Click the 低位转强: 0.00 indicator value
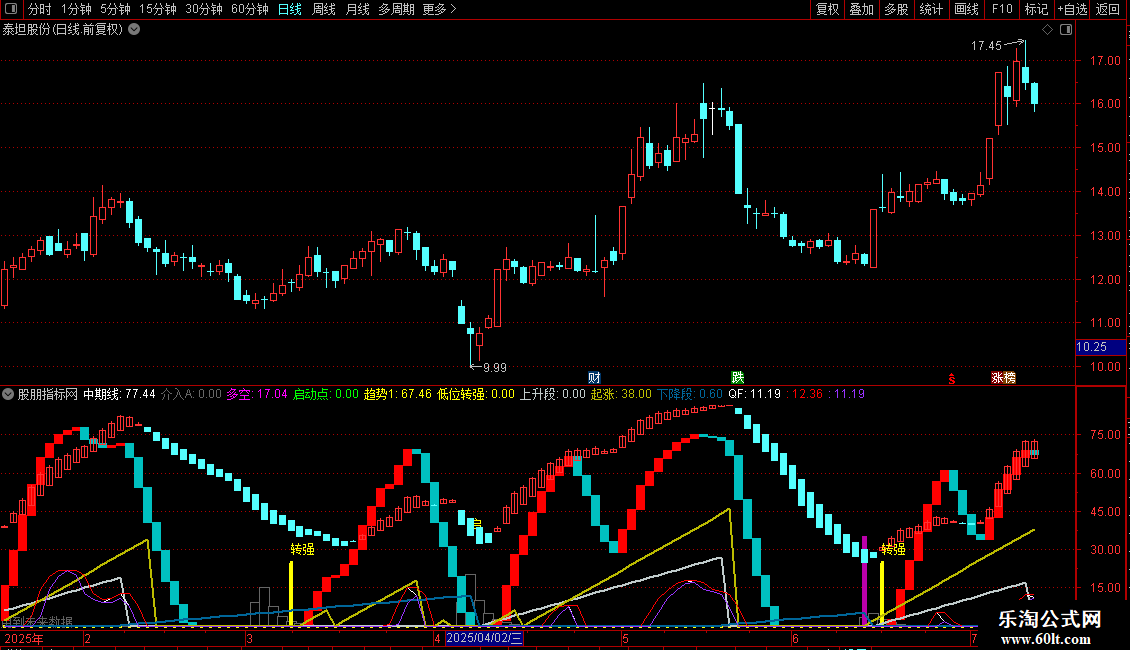 click(476, 394)
